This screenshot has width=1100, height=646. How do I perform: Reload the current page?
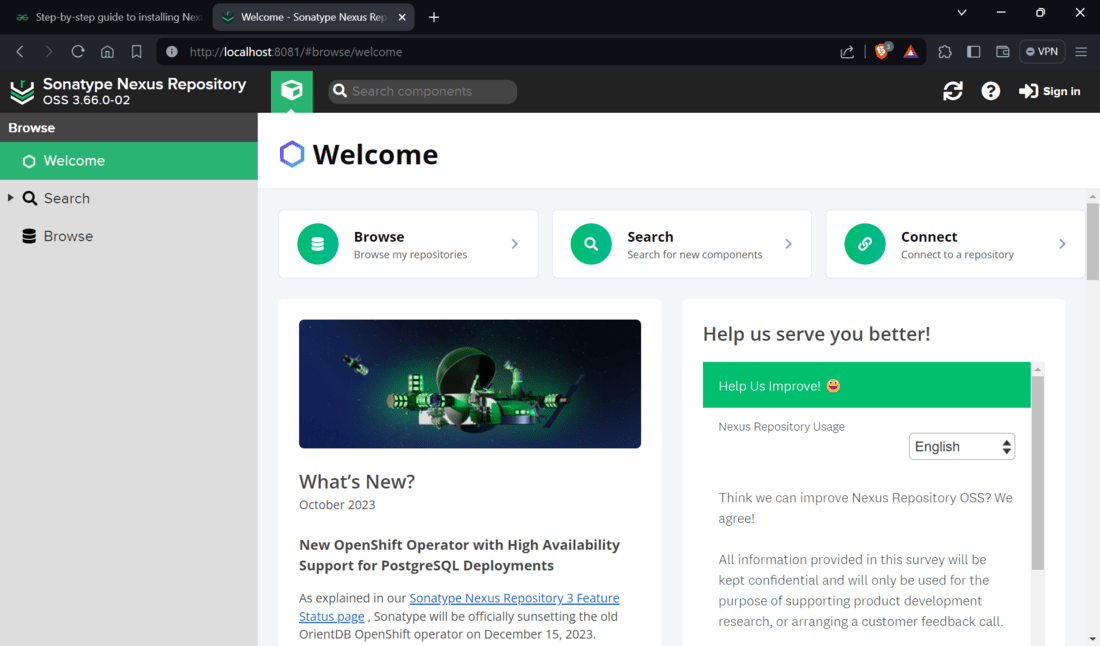click(x=78, y=51)
